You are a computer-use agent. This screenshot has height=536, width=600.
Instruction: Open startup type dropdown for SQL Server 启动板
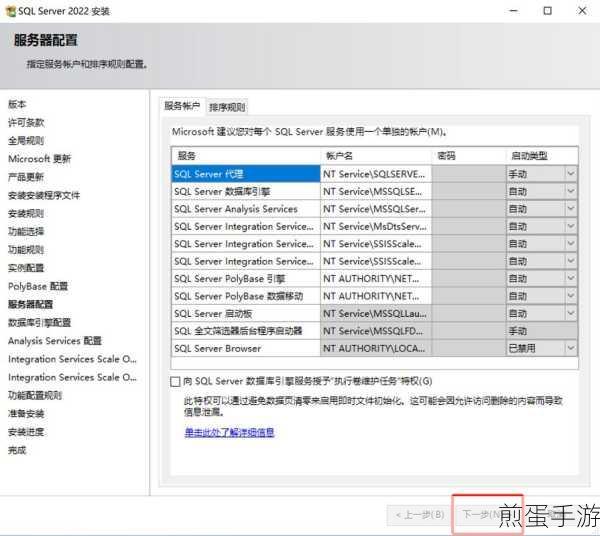571,314
